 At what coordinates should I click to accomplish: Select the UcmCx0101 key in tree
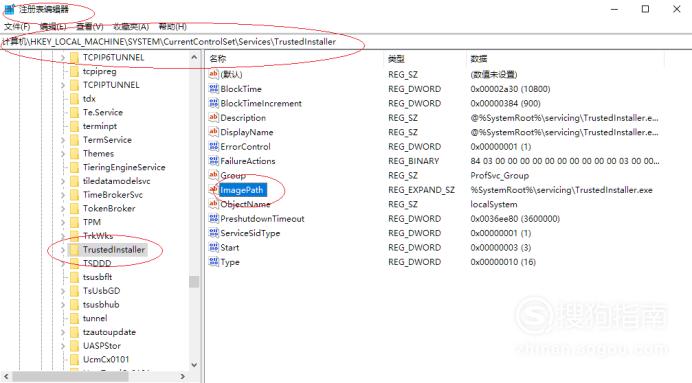pyautogui.click(x=106, y=359)
